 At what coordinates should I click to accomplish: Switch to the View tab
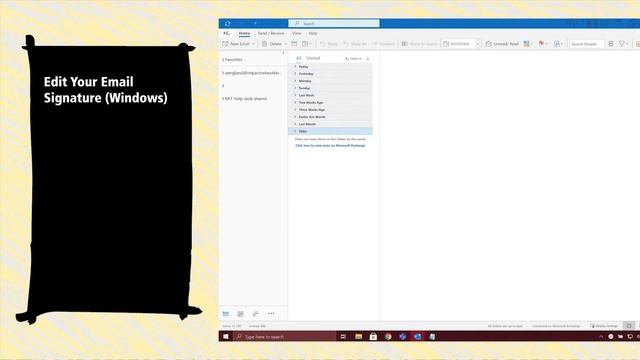coord(296,33)
